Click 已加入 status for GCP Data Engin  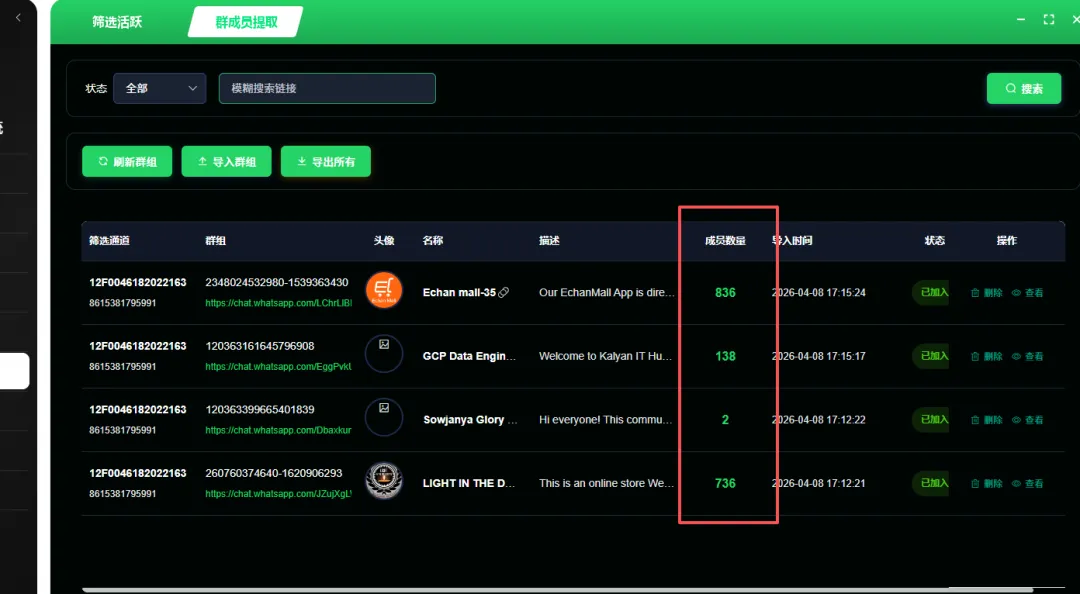click(931, 356)
